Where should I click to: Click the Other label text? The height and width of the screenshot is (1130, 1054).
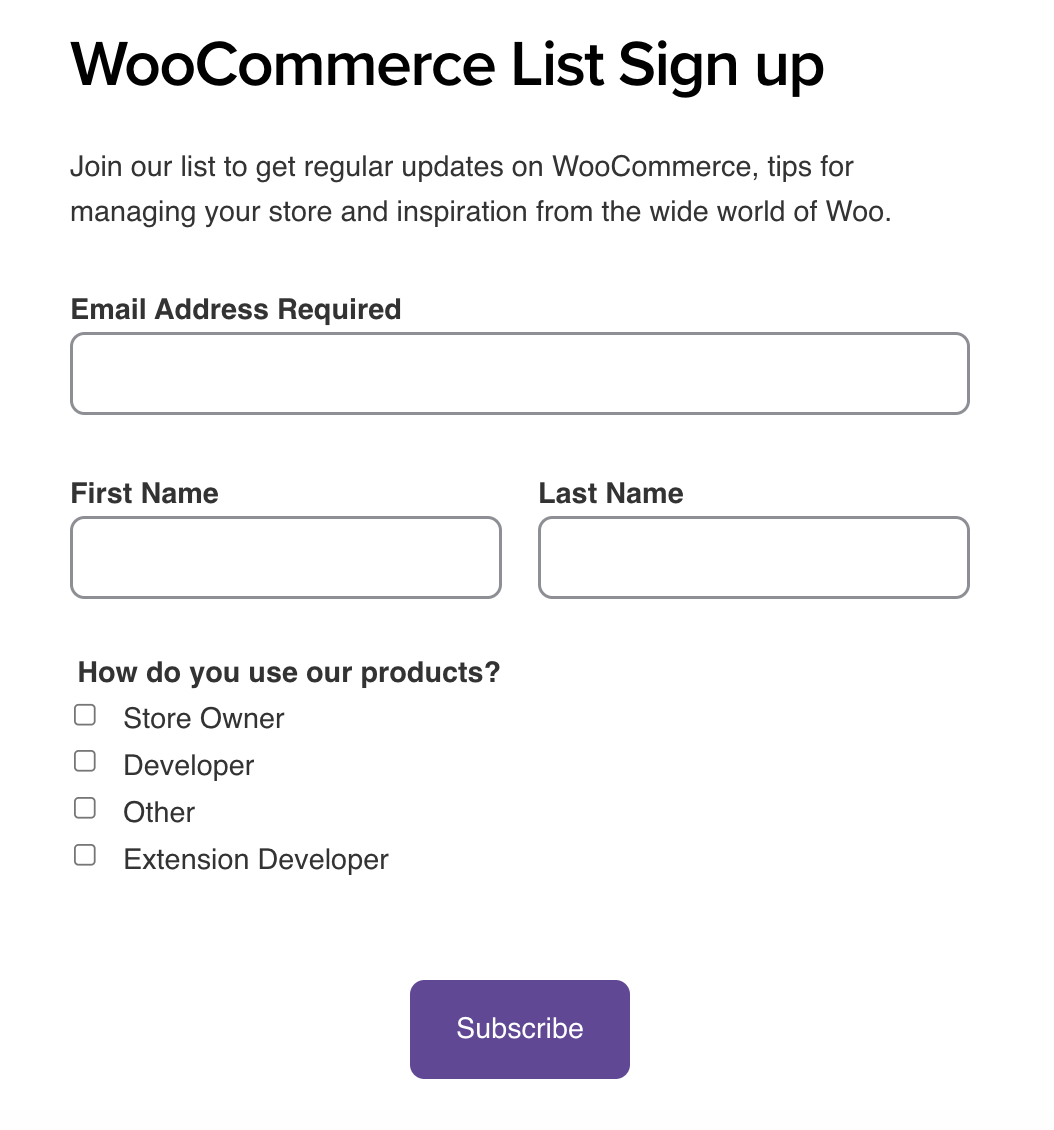pyautogui.click(x=158, y=811)
